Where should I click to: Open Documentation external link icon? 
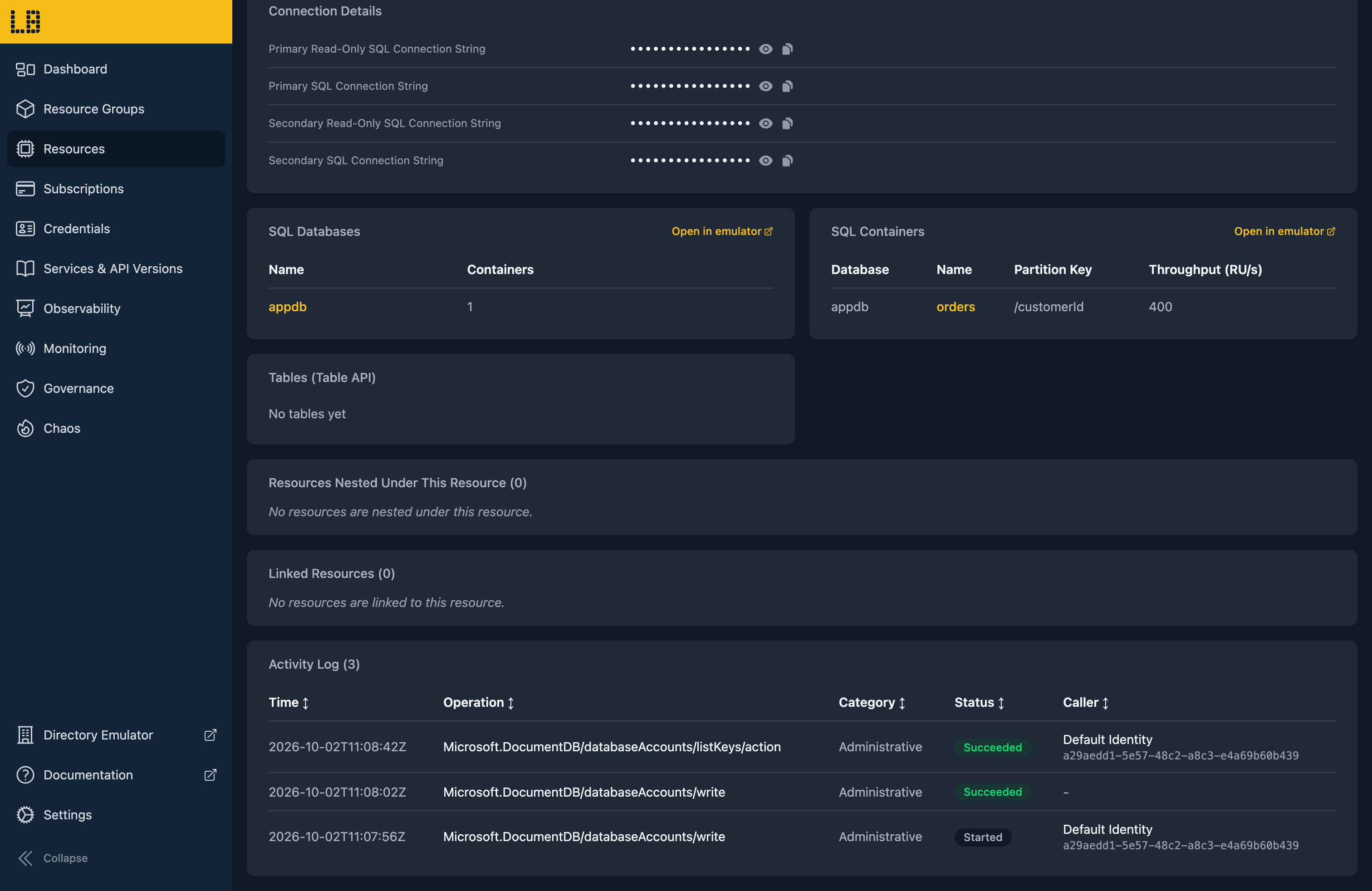tap(211, 775)
